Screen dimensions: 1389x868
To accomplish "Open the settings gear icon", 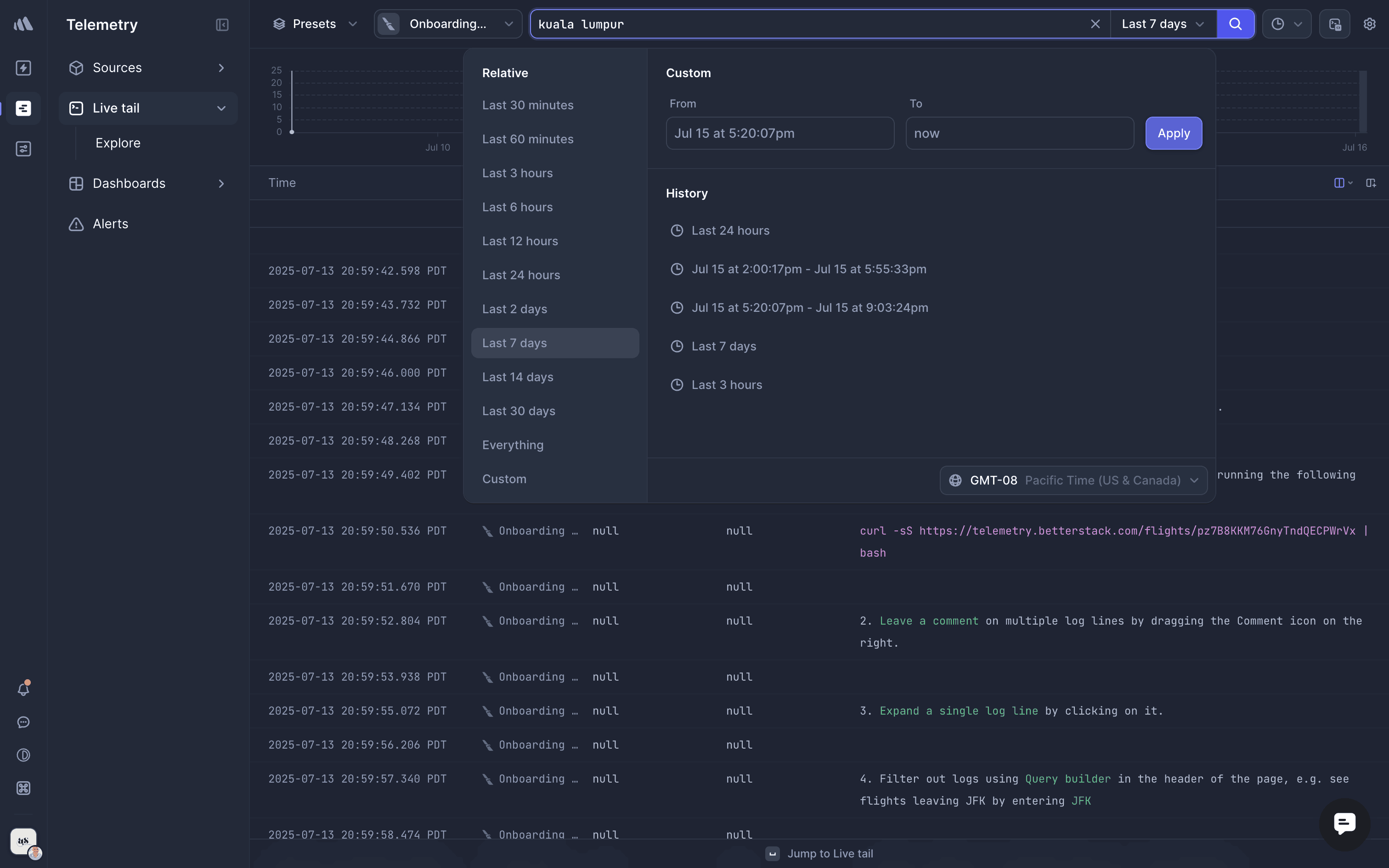I will click(1370, 24).
